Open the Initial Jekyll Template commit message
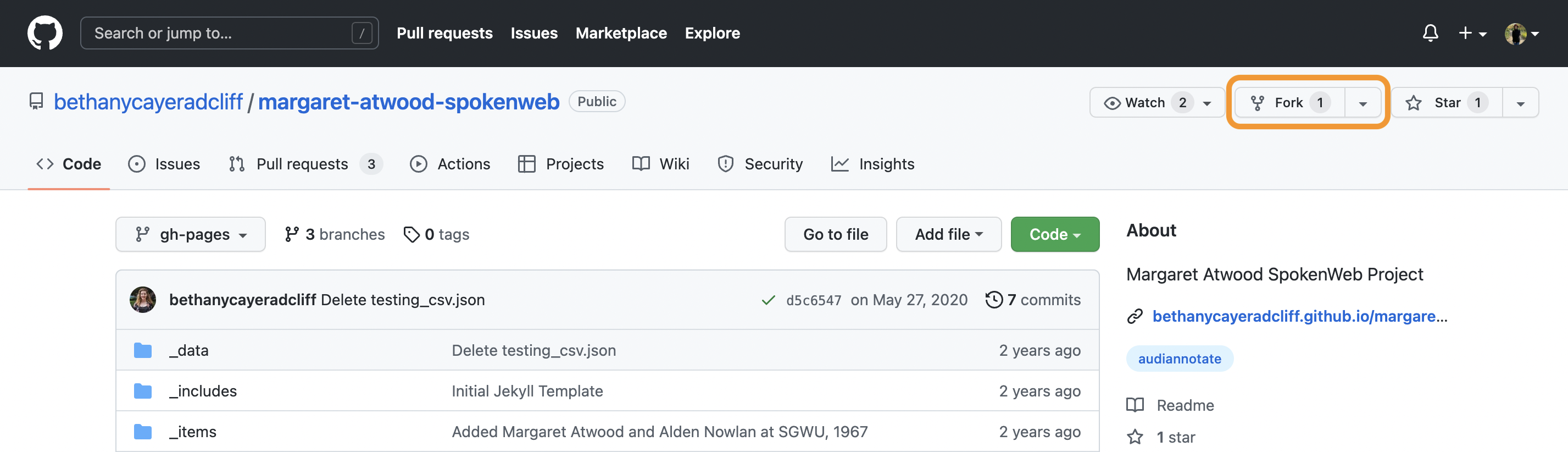This screenshot has height=452, width=1568. (x=527, y=391)
